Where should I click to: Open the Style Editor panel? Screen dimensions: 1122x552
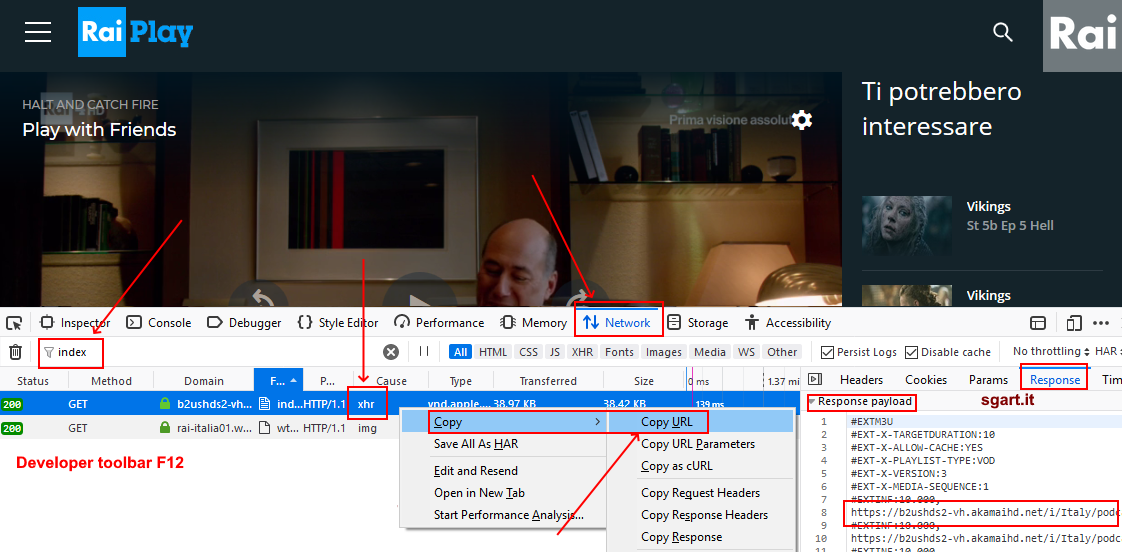pyautogui.click(x=338, y=323)
